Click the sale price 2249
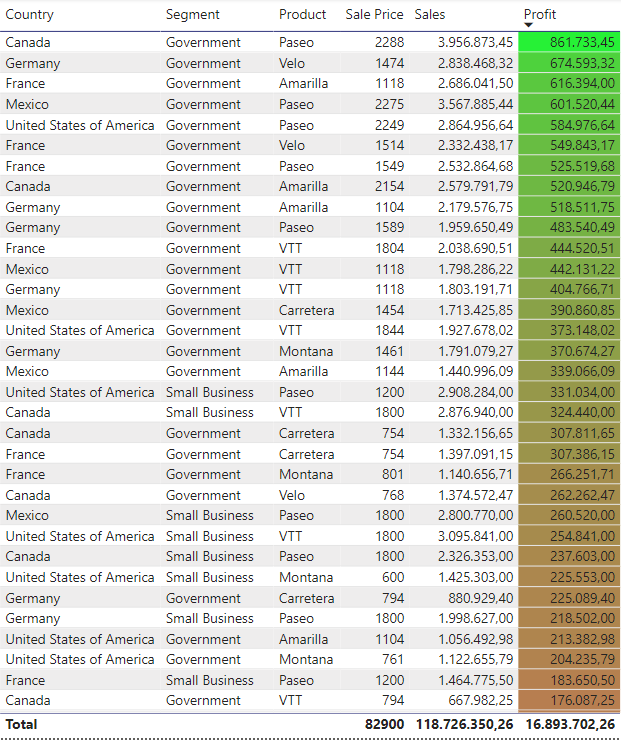 (390, 125)
